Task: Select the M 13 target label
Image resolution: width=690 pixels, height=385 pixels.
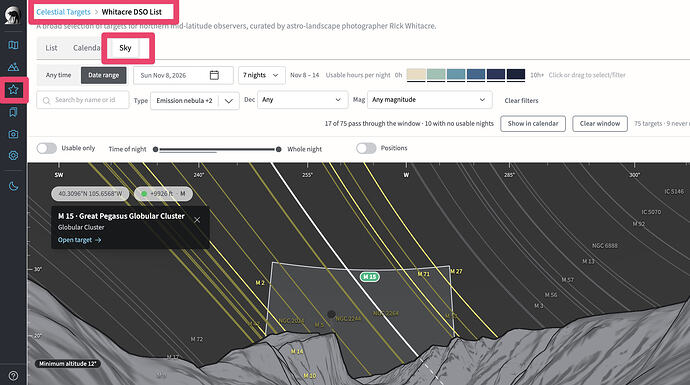Action: tap(588, 261)
